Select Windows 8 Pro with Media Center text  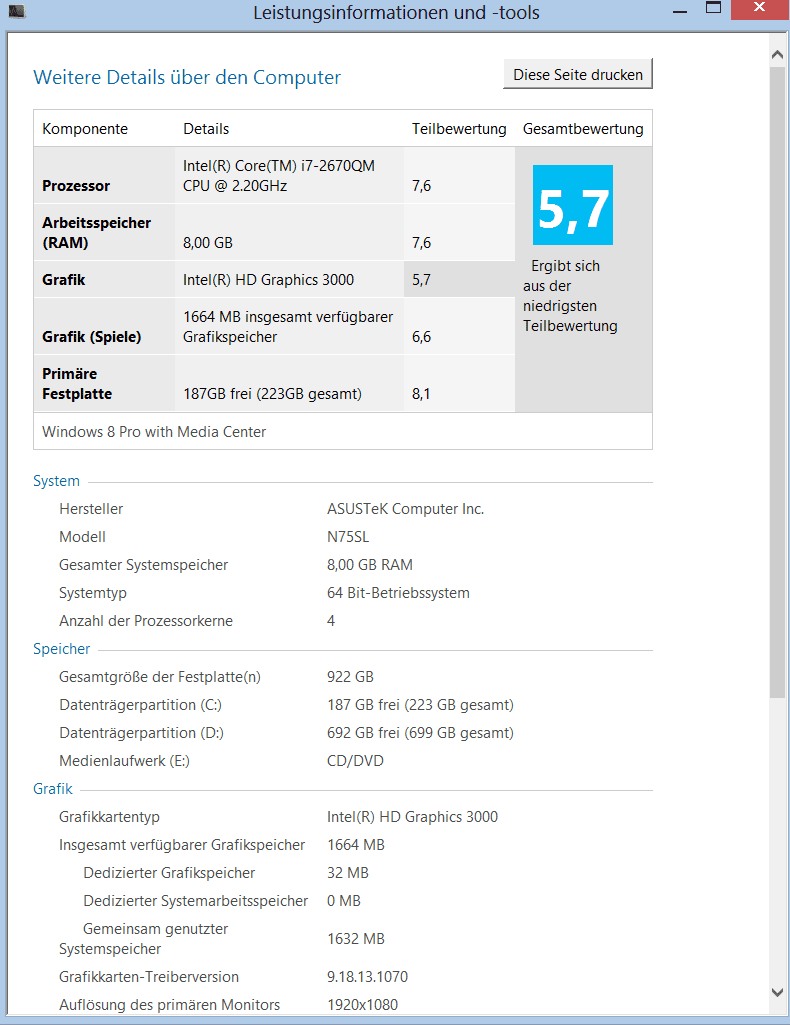tap(154, 431)
